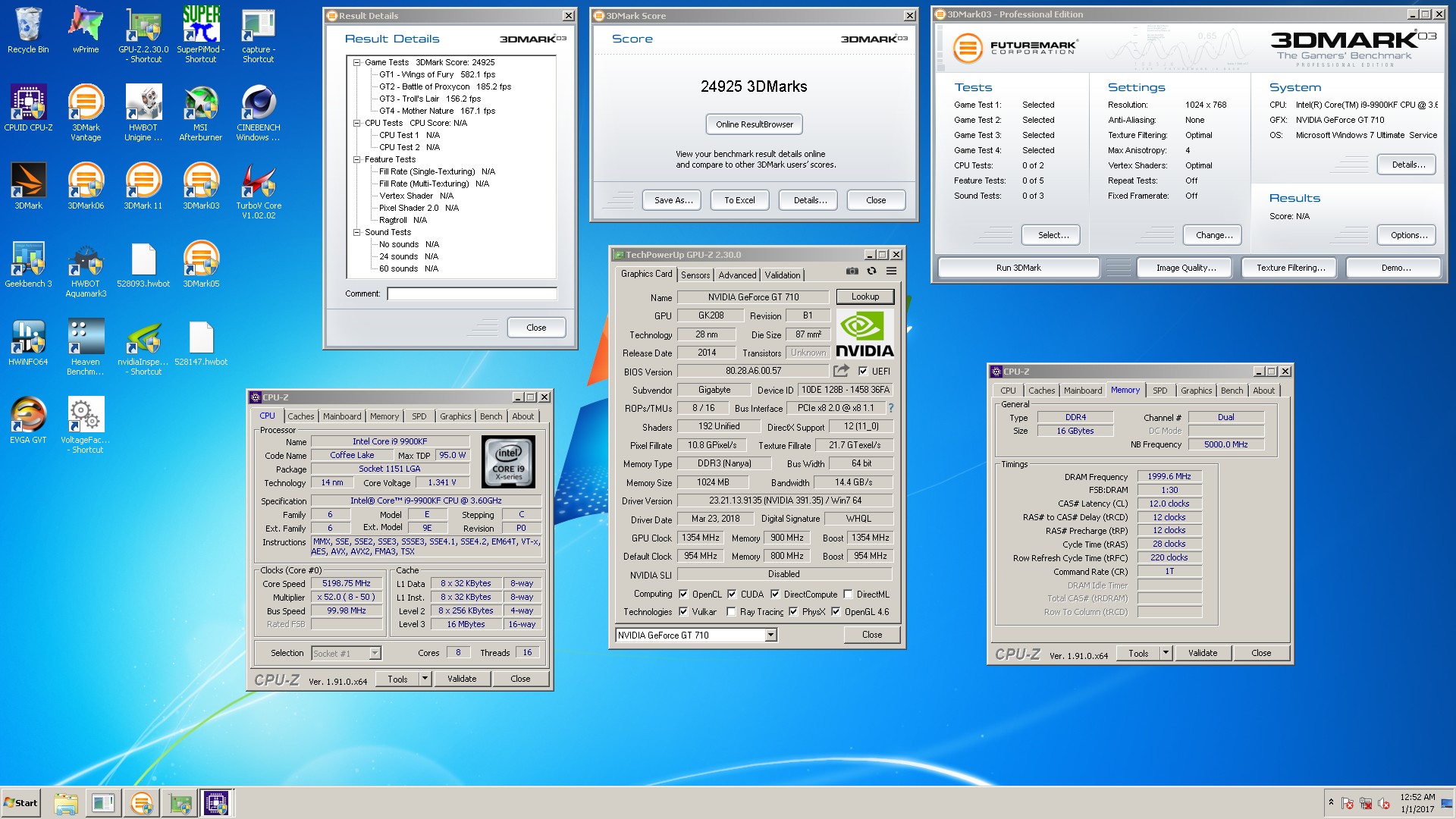Image resolution: width=1456 pixels, height=819 pixels.
Task: Open 3DMark06 desktop icon
Action: (86, 186)
